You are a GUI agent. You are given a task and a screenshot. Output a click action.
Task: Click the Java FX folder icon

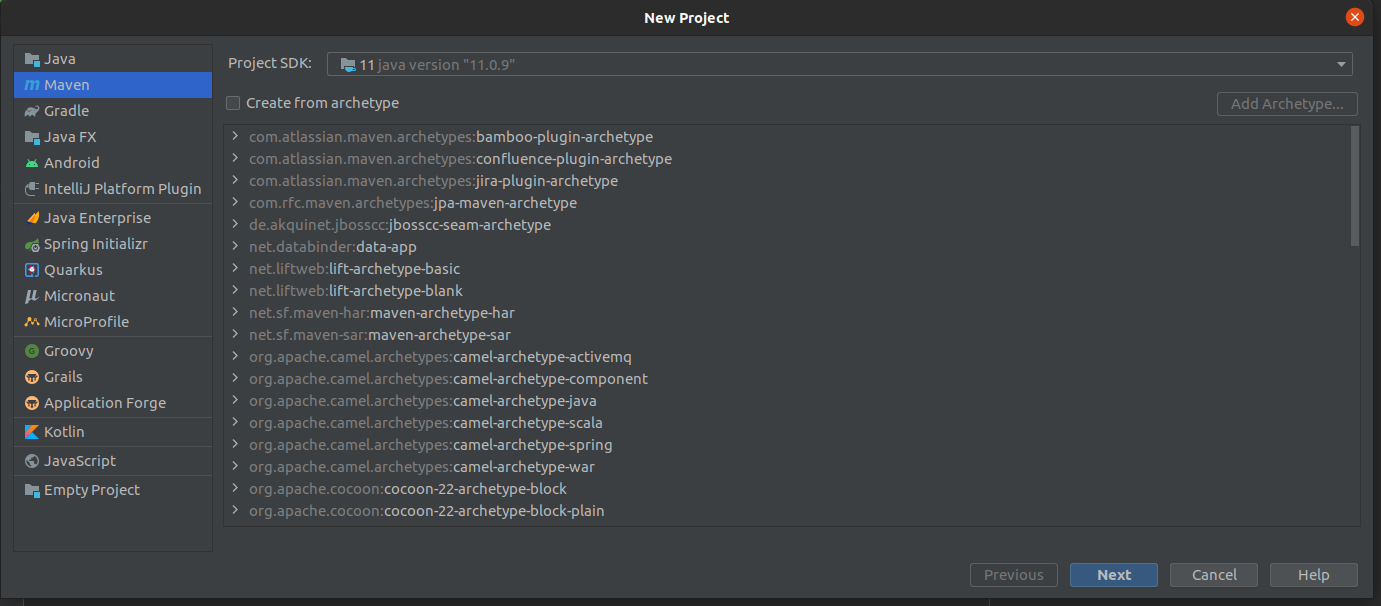[x=32, y=137]
